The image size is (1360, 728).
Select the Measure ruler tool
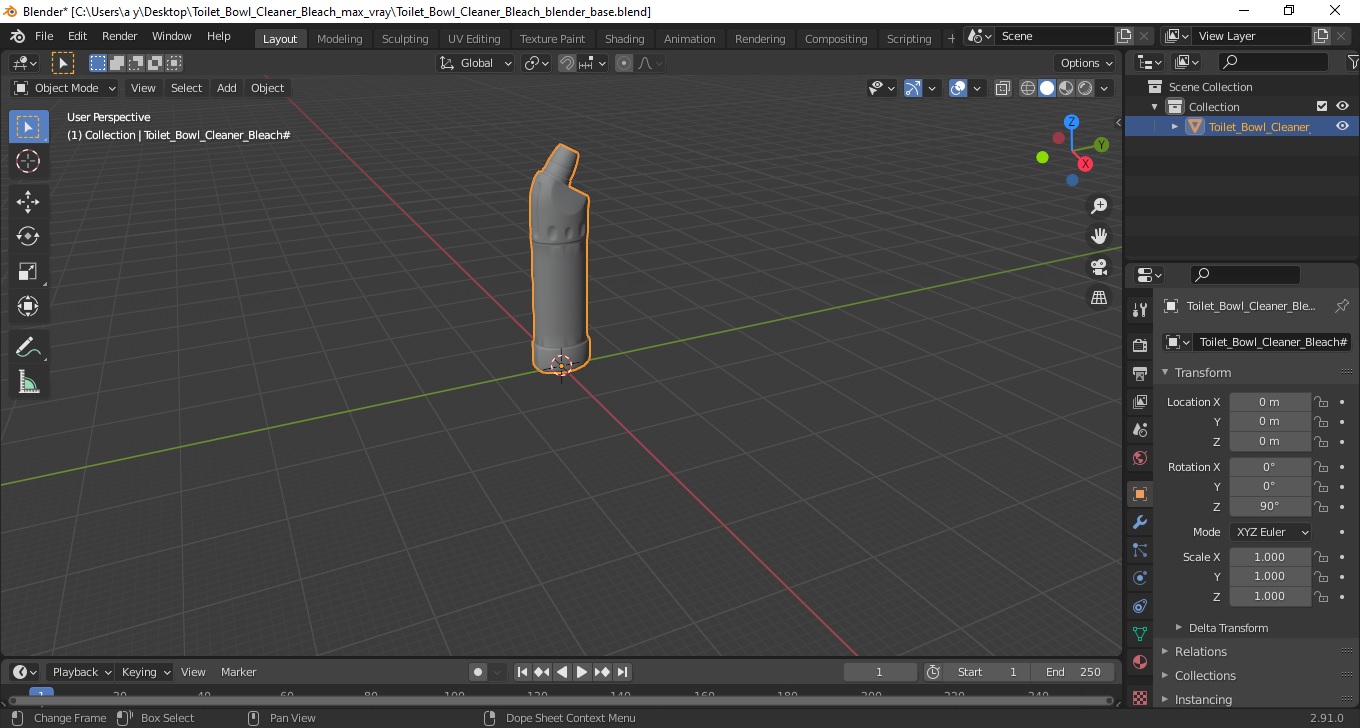click(x=28, y=382)
